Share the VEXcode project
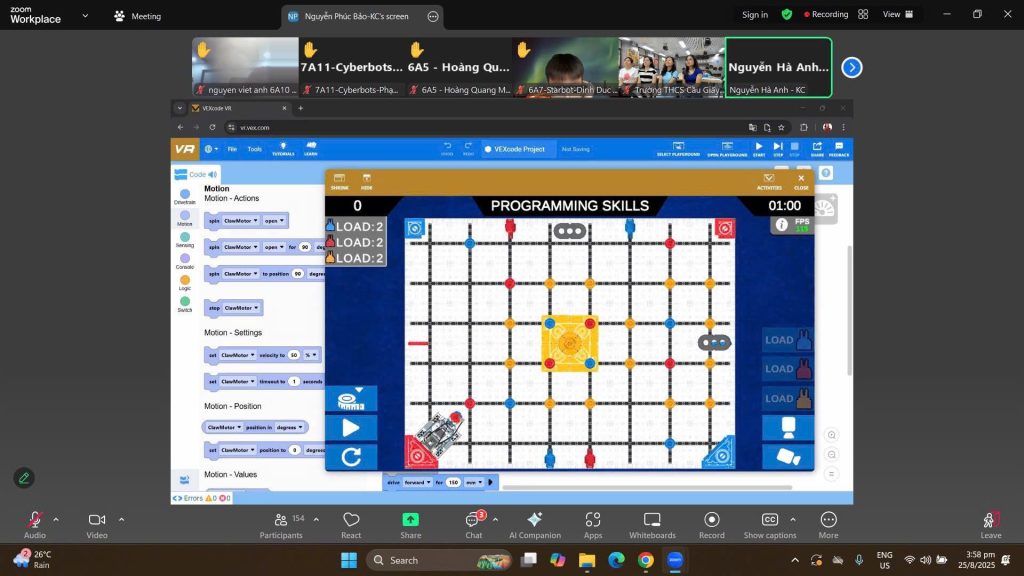 pyautogui.click(x=817, y=149)
